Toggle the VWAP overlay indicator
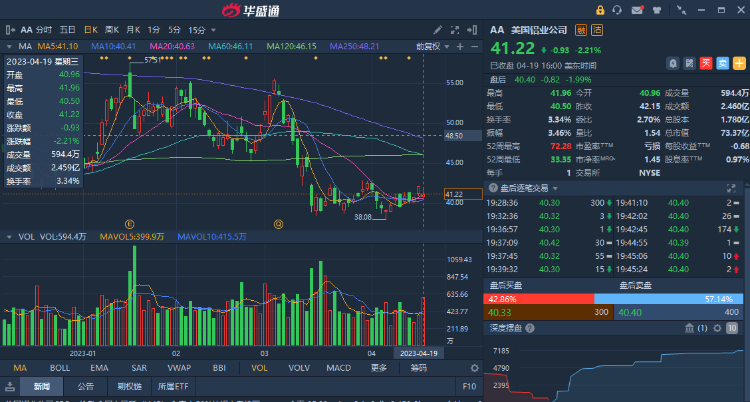The height and width of the screenshot is (402, 750). click(x=179, y=368)
